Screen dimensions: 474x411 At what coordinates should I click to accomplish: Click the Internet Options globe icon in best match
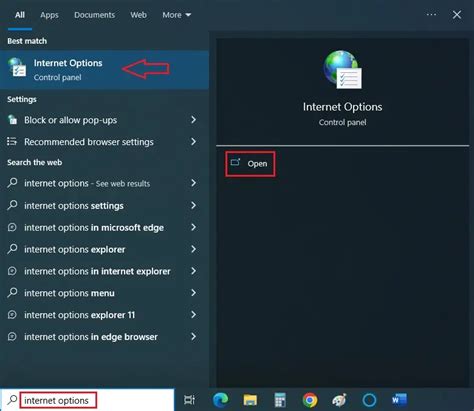pos(17,67)
